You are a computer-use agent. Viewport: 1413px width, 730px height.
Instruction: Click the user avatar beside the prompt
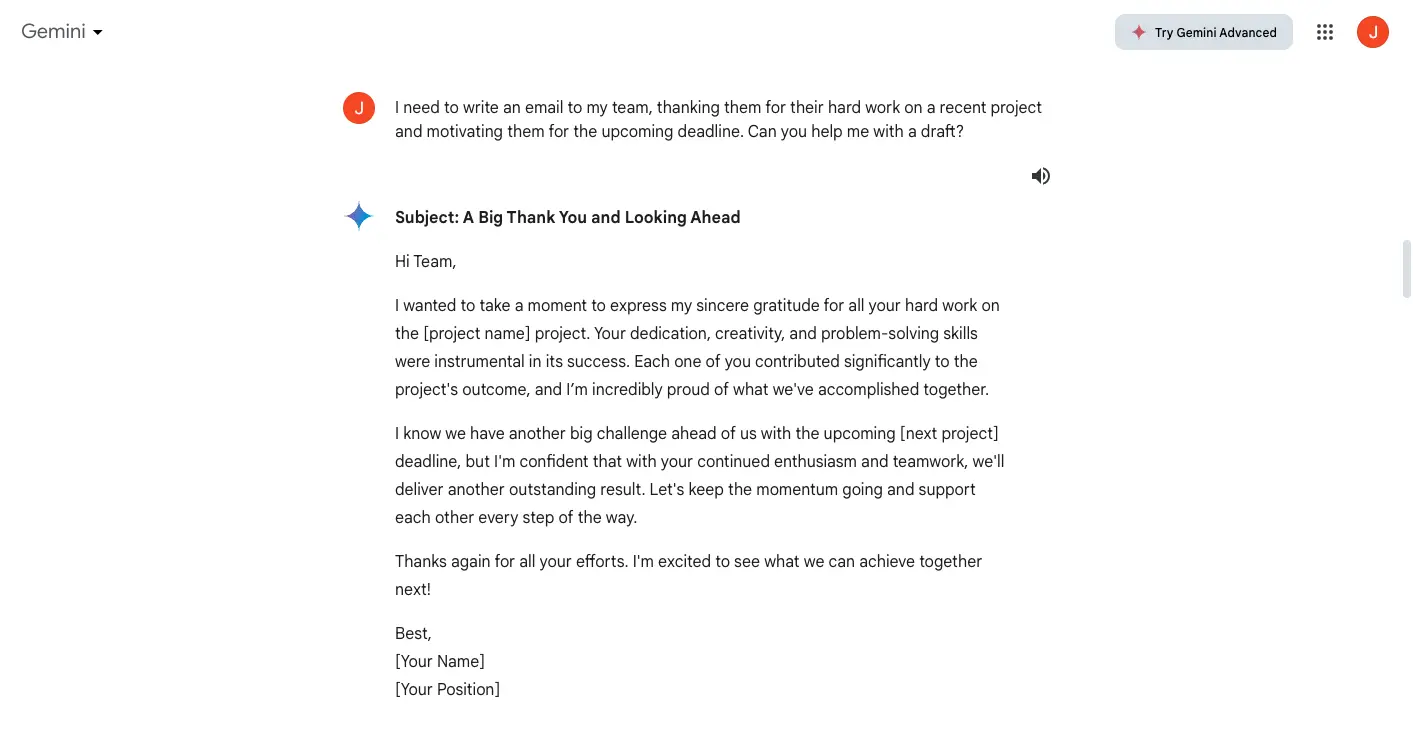click(359, 108)
